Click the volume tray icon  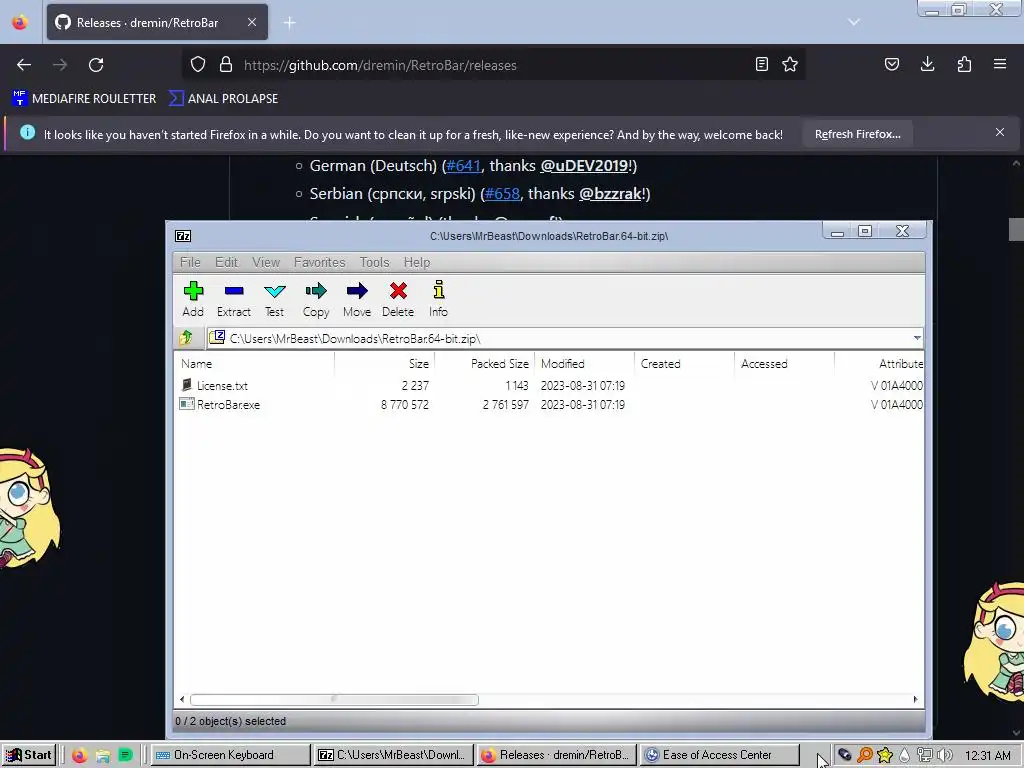pyautogui.click(x=944, y=755)
